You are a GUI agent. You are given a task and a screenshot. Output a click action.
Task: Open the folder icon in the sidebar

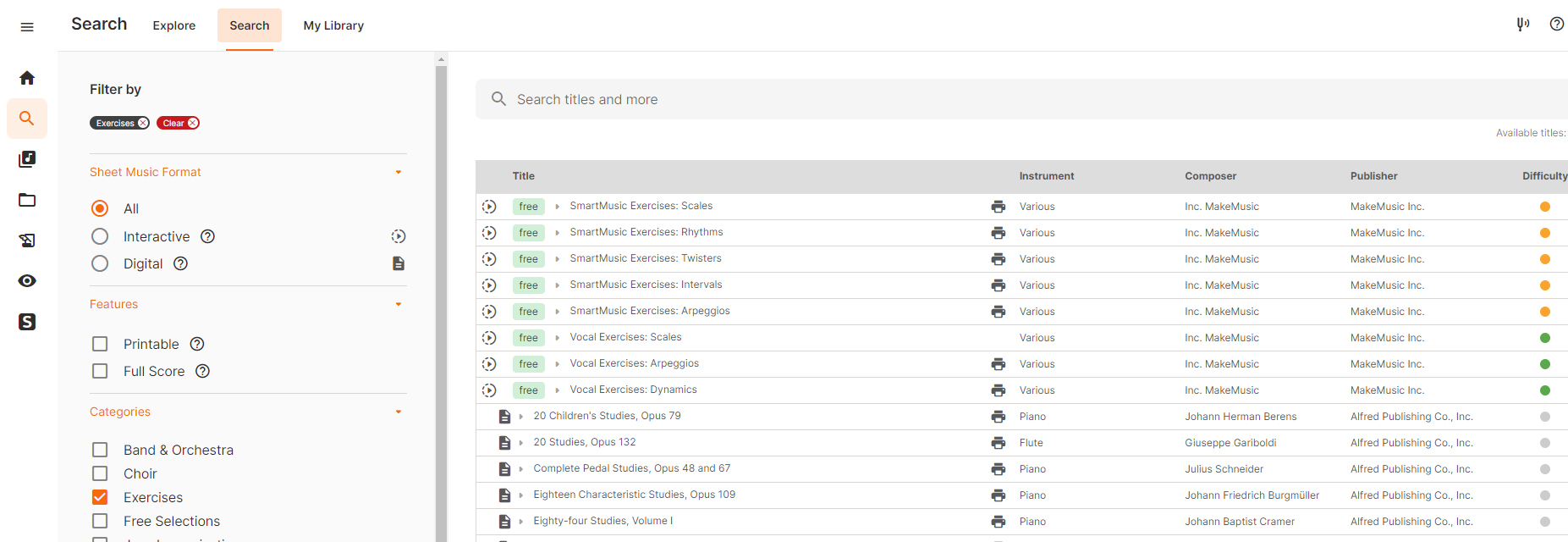27,200
